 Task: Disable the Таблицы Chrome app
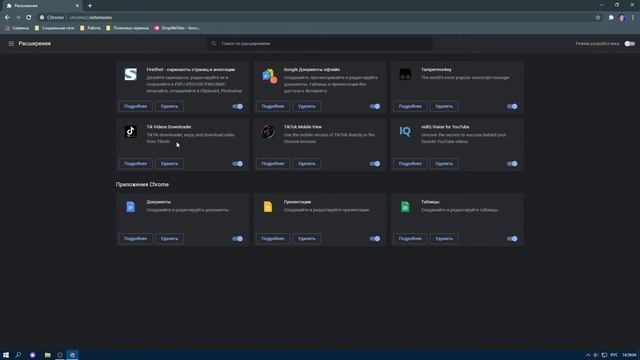point(512,239)
